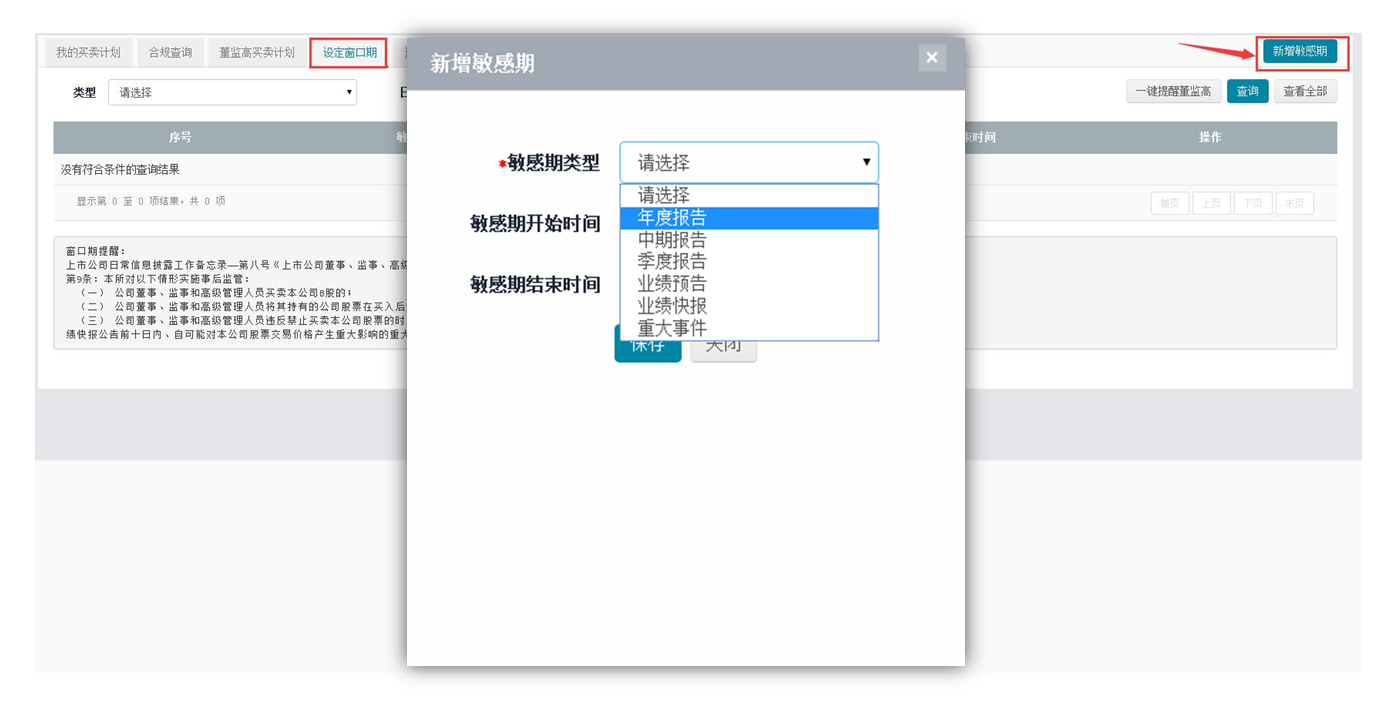Select 年度报告 from the dropdown list
This screenshot has width=1399, height=724.
[x=749, y=218]
